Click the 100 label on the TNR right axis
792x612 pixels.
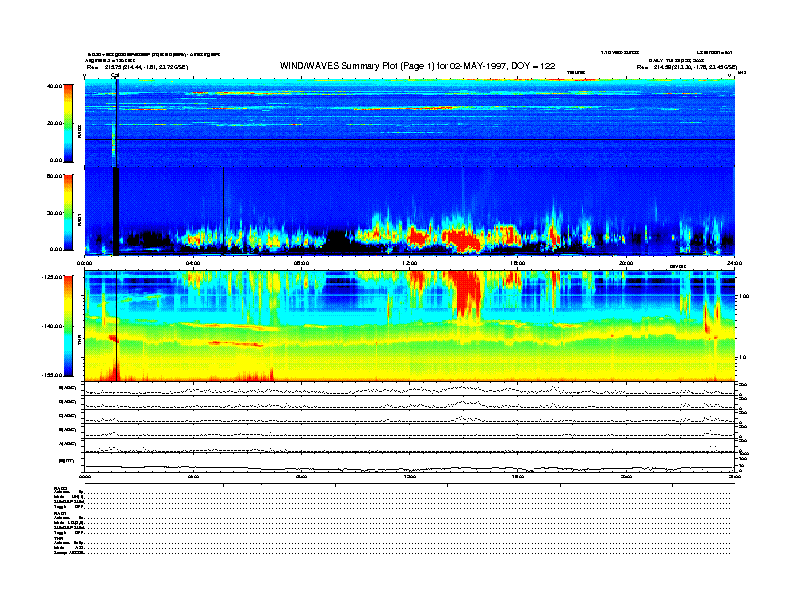tap(744, 296)
